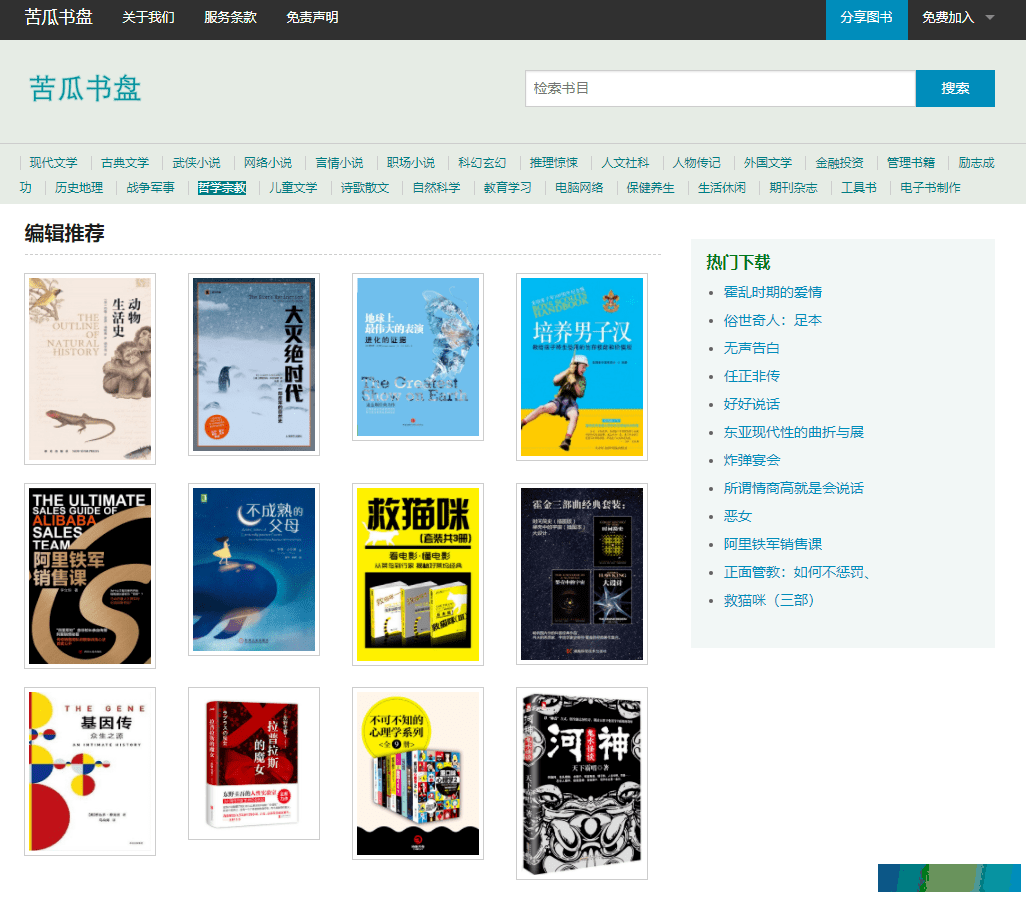
Task: Open 所谓情商高就是会说话 link
Action: (794, 488)
